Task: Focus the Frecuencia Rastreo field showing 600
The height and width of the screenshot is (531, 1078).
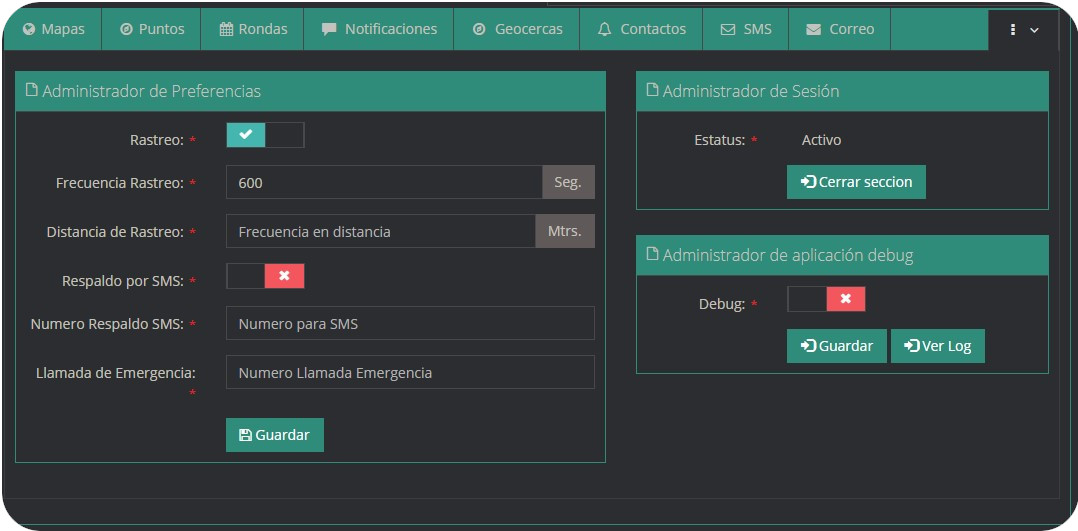Action: coord(384,183)
